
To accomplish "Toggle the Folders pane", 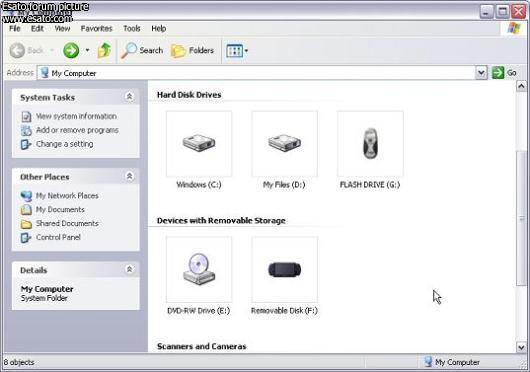I will point(192,51).
